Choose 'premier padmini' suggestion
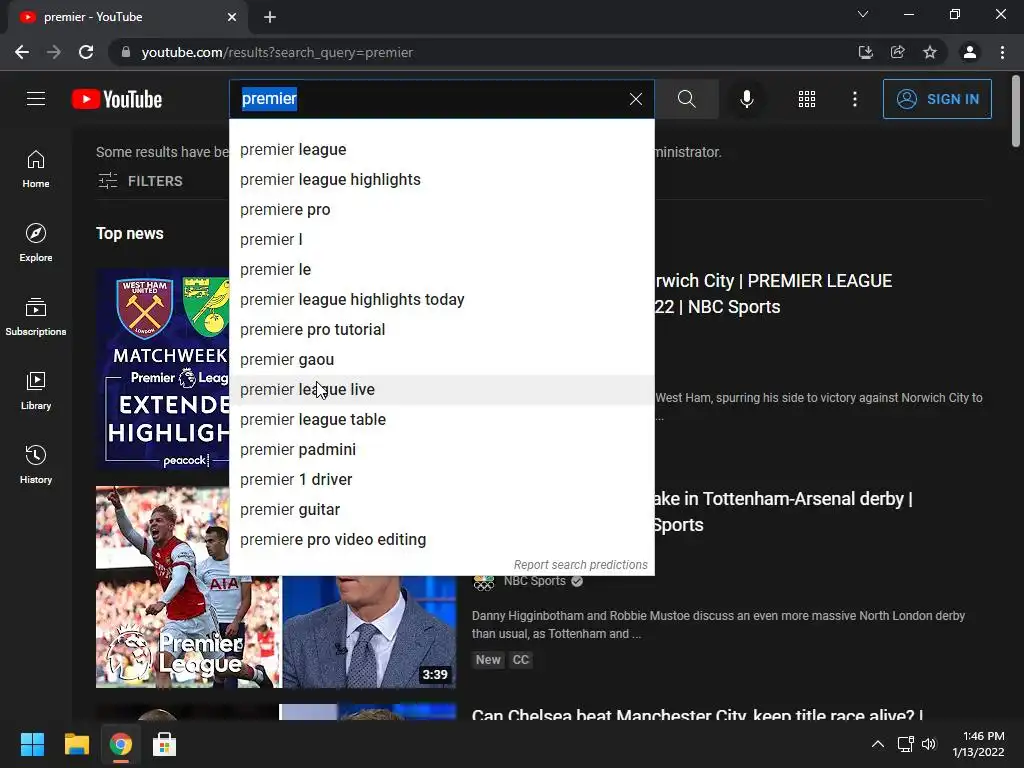Viewport: 1024px width, 768px height. (441, 450)
